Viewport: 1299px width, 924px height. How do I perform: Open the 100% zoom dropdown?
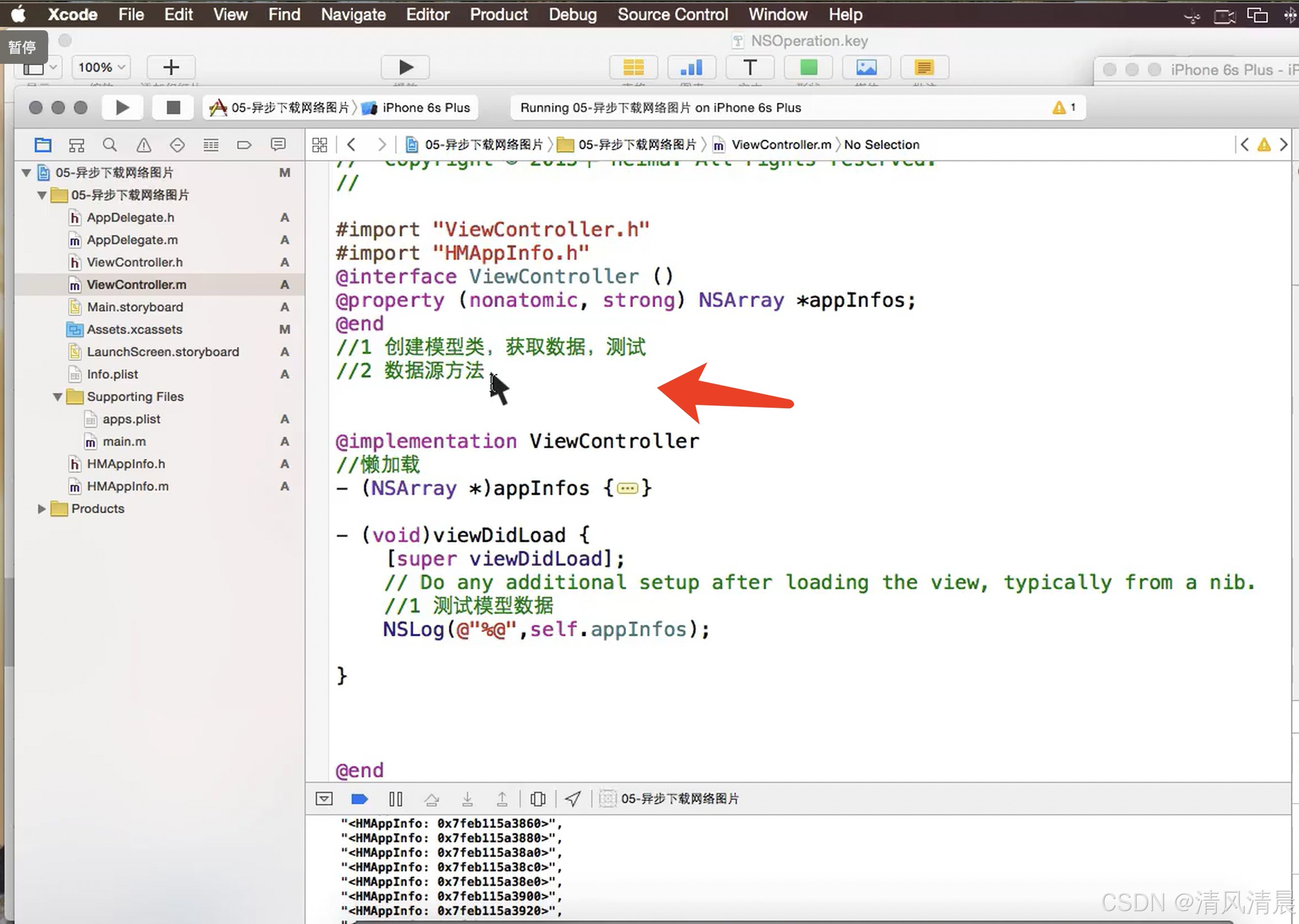101,67
